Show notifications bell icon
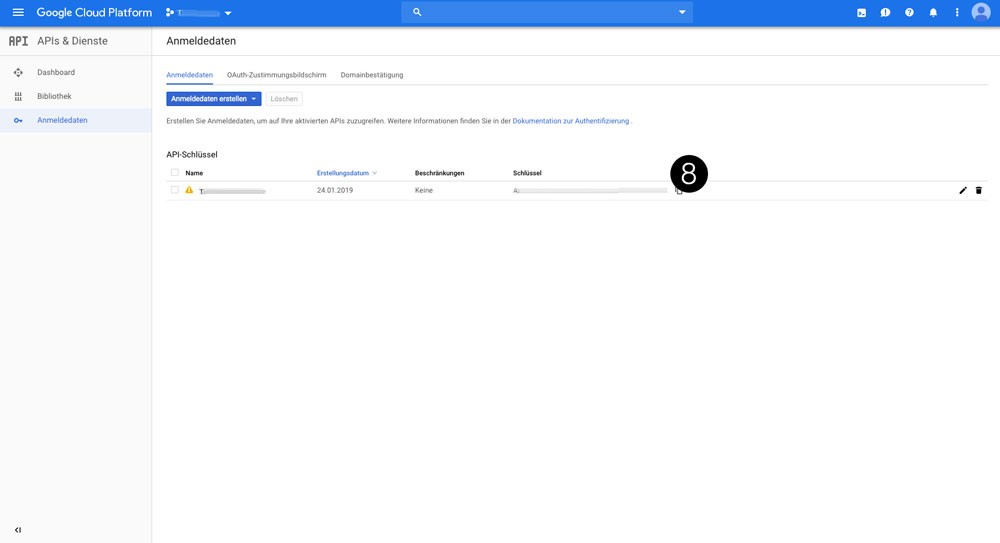1000x543 pixels. (x=933, y=13)
